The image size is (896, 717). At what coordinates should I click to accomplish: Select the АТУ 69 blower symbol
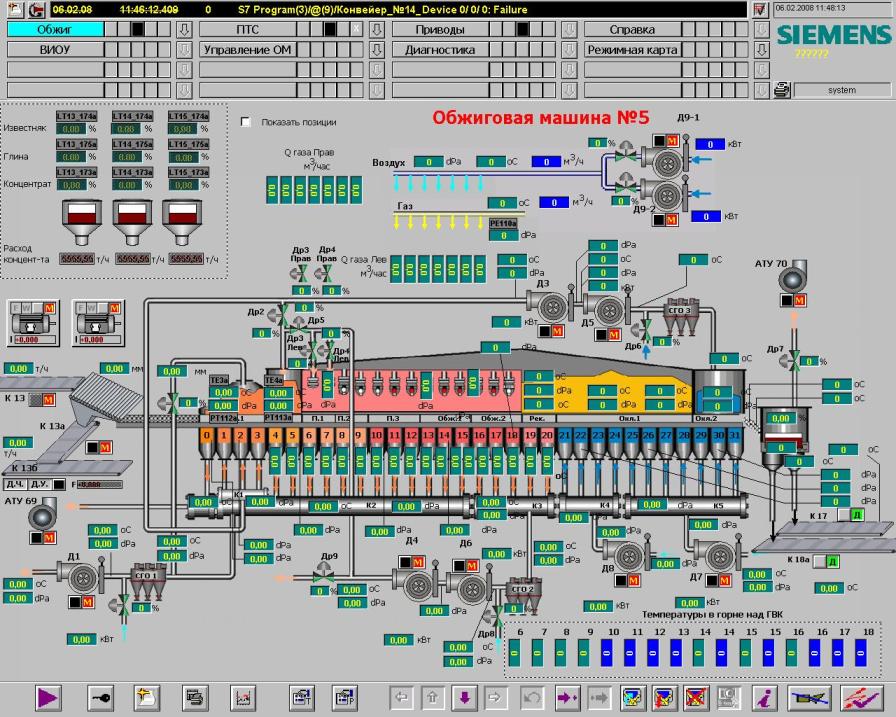43,515
